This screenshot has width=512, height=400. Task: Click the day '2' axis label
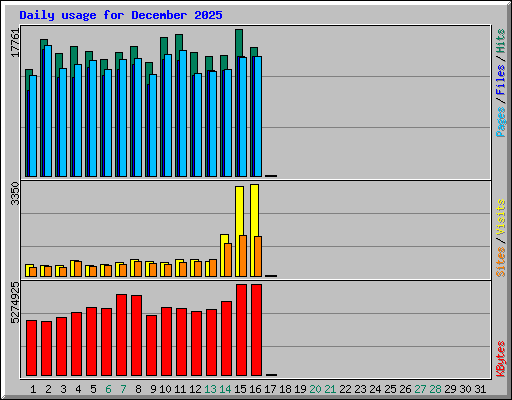48,389
